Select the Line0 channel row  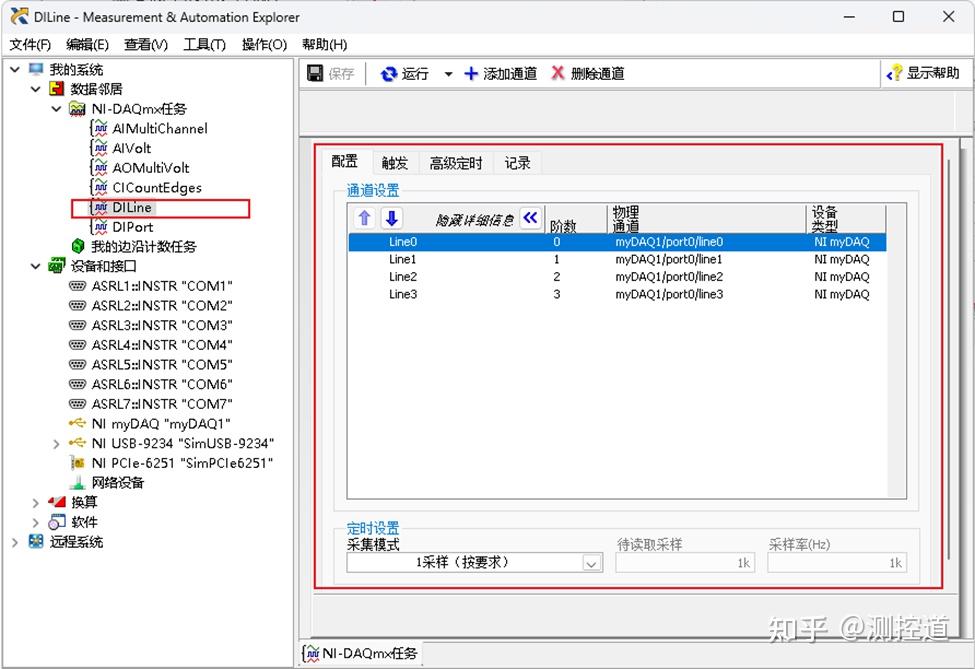617,242
